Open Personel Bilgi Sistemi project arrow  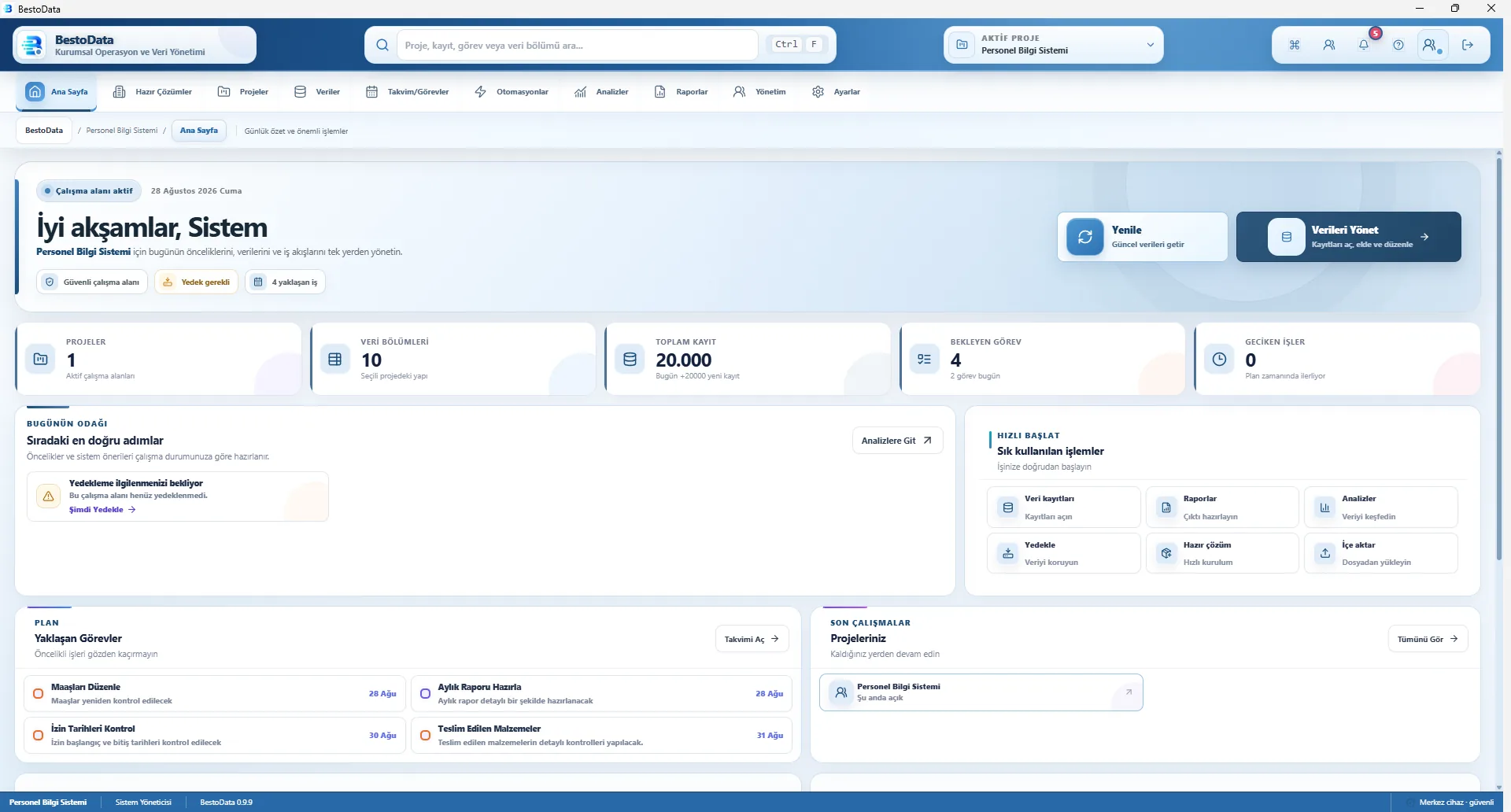coord(1129,692)
